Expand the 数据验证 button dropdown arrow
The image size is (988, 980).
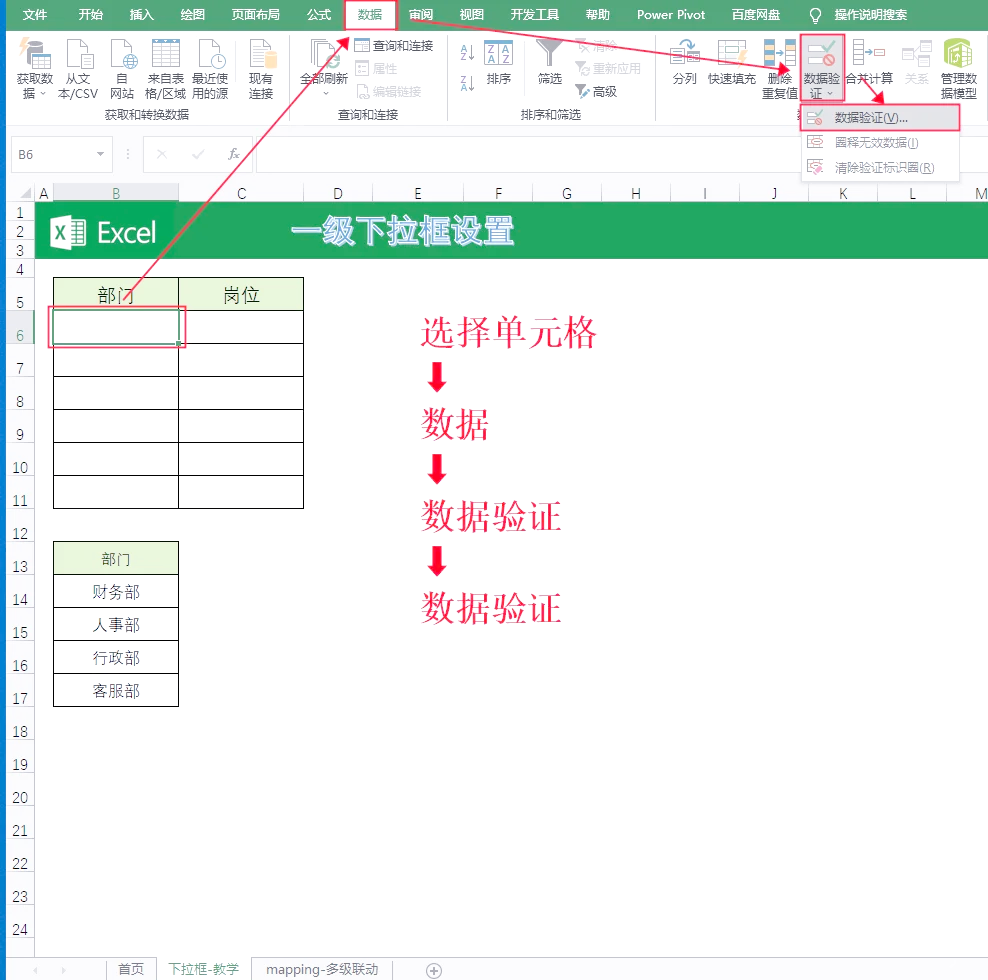(x=830, y=94)
